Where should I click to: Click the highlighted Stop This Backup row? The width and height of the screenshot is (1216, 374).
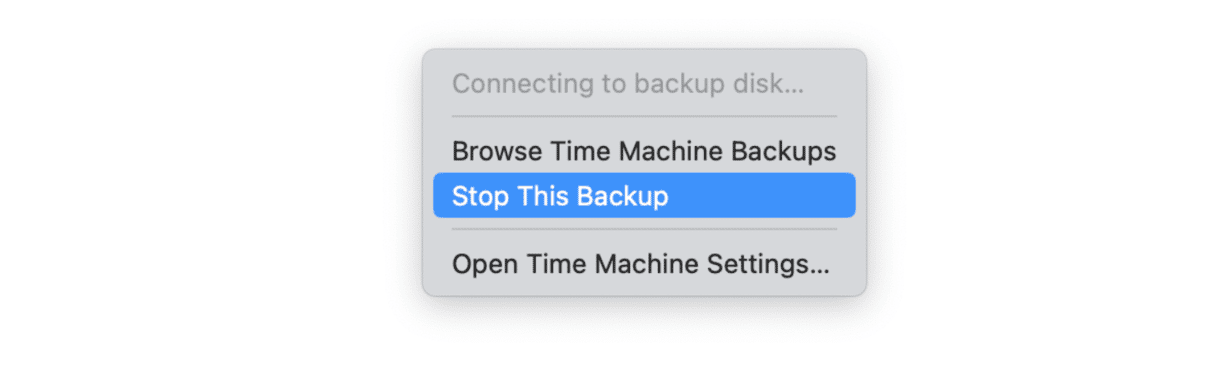point(644,195)
